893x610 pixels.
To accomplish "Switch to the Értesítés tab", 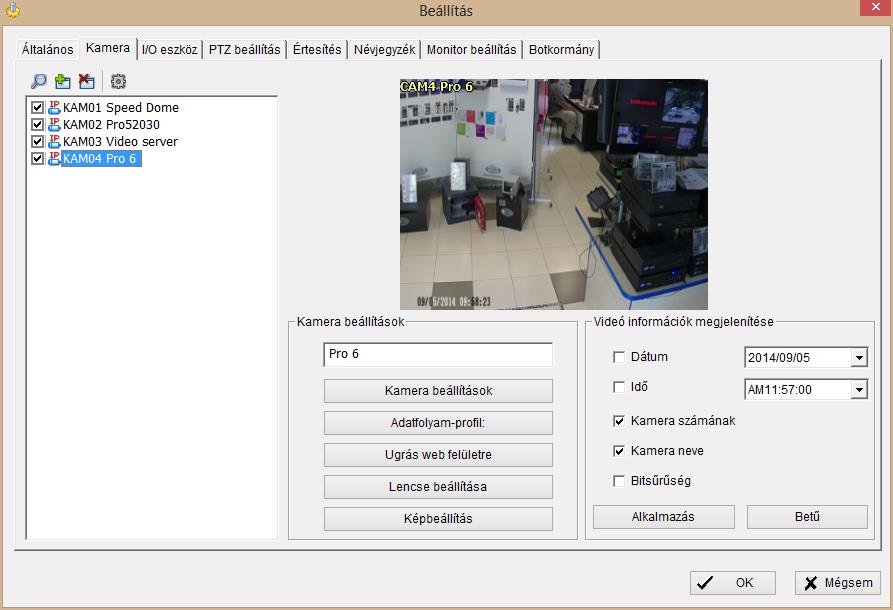I will (317, 50).
